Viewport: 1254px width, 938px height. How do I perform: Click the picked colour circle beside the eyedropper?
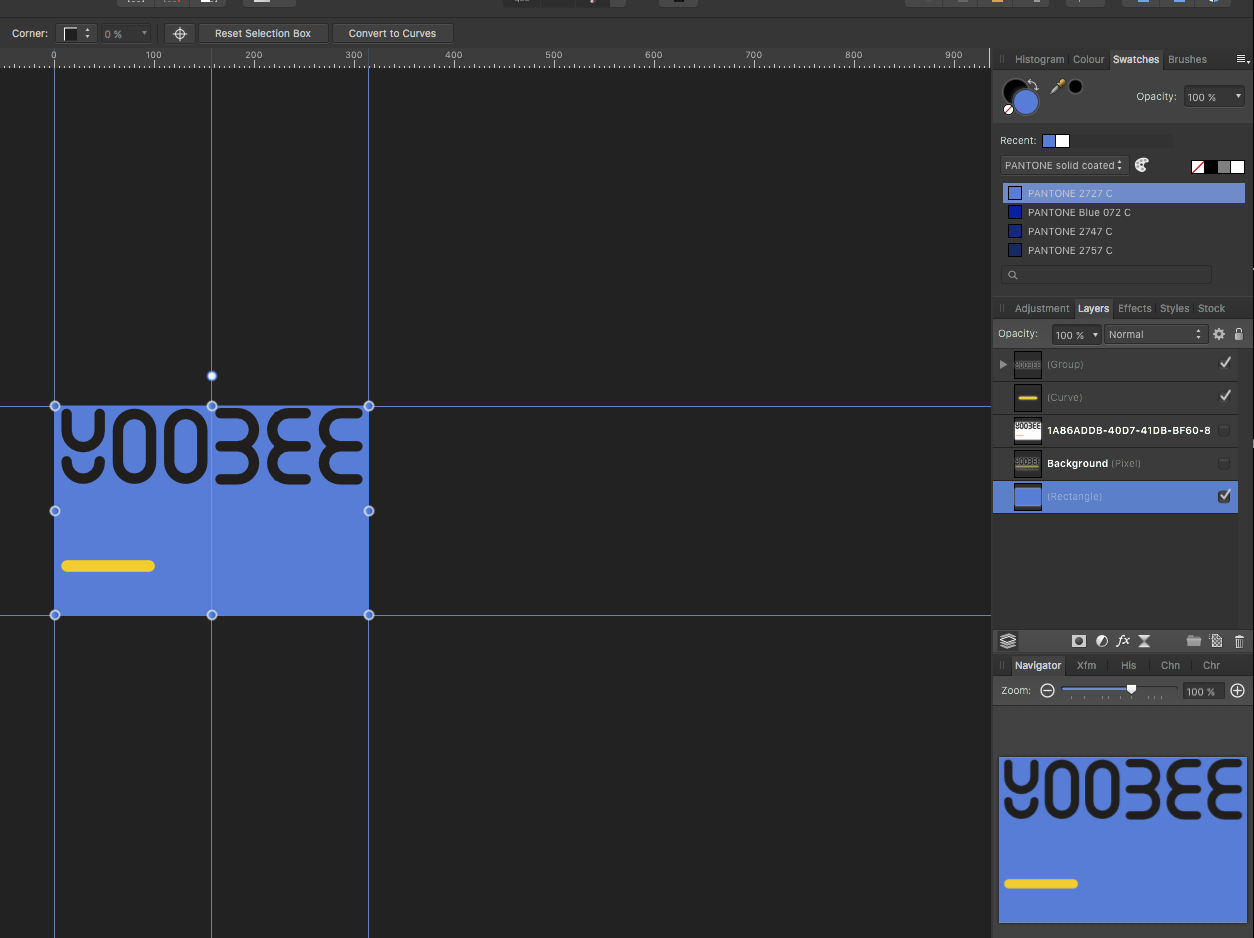pyautogui.click(x=1075, y=87)
